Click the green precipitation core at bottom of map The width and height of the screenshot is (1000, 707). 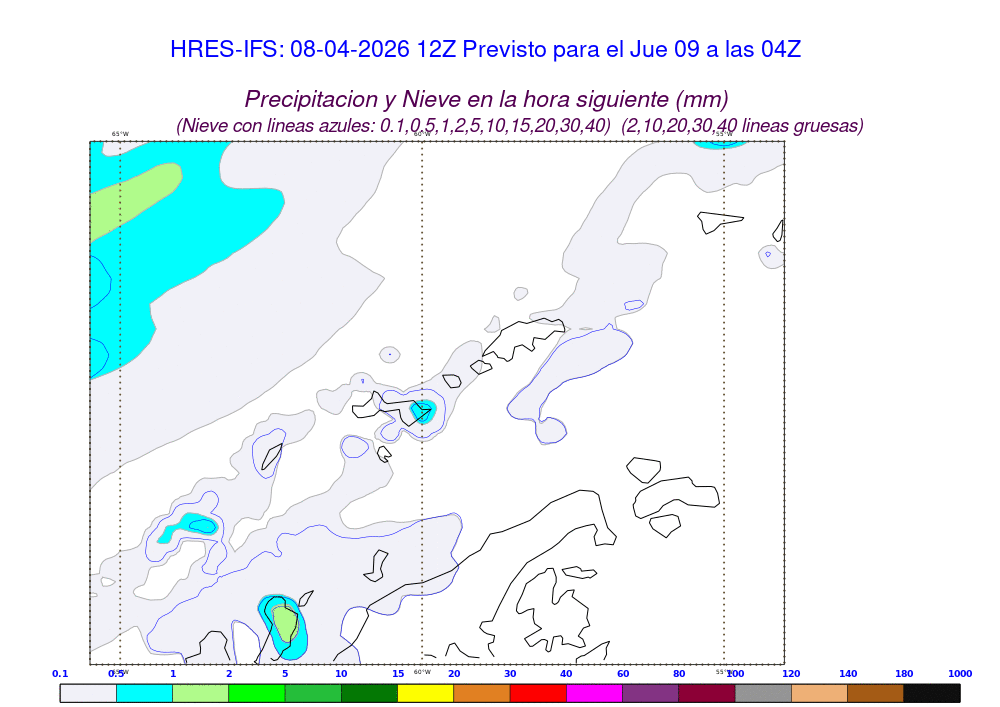(285, 624)
